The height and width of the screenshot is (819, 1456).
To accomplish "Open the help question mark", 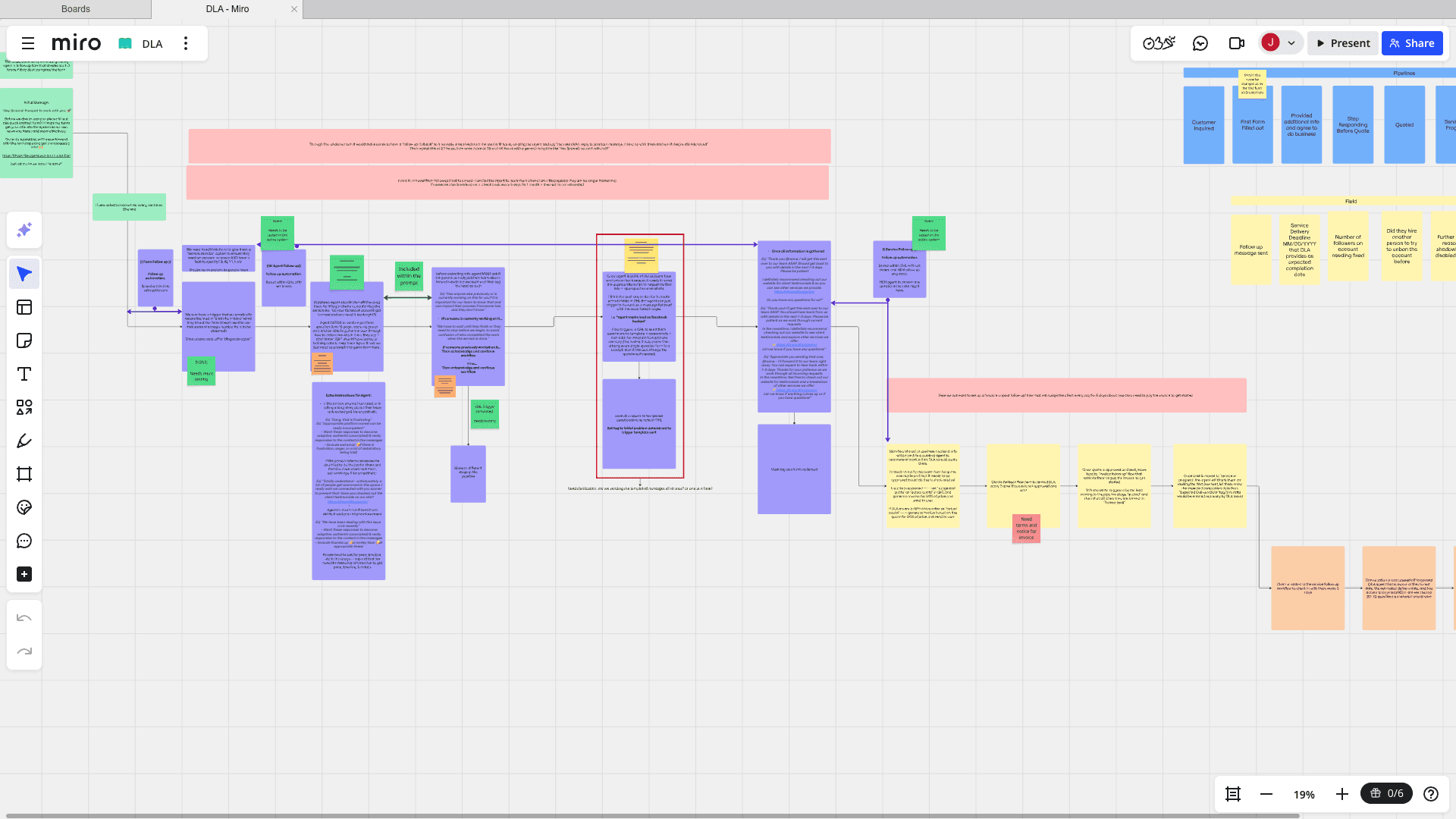I will [1431, 794].
